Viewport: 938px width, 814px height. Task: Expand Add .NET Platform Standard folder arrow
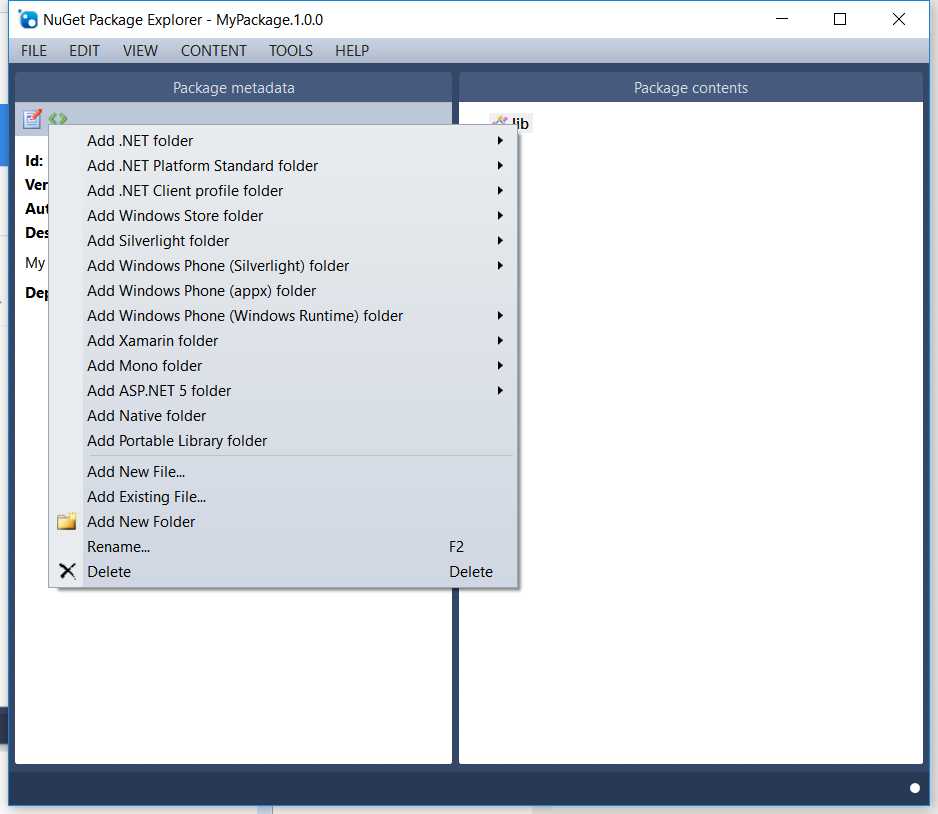pyautogui.click(x=500, y=166)
